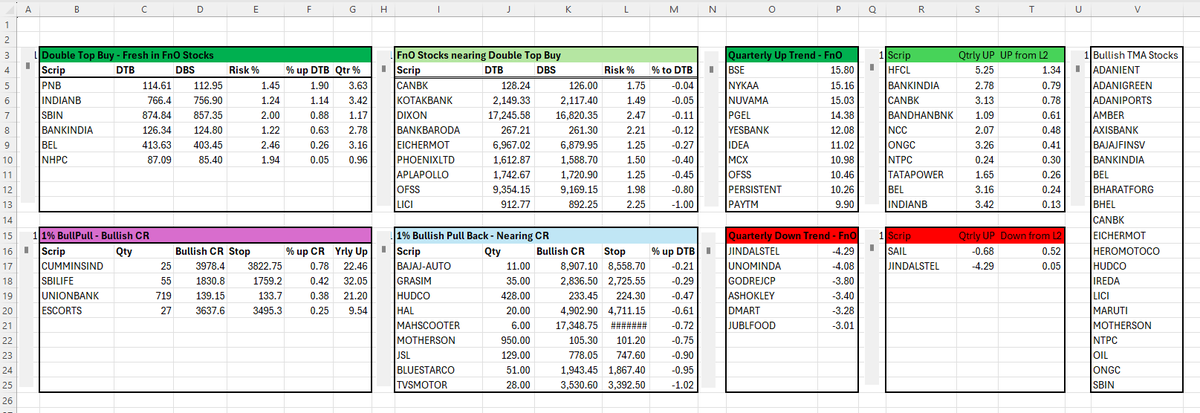
Task: Click the BANKBARODA scrip cell
Action: tap(438, 131)
